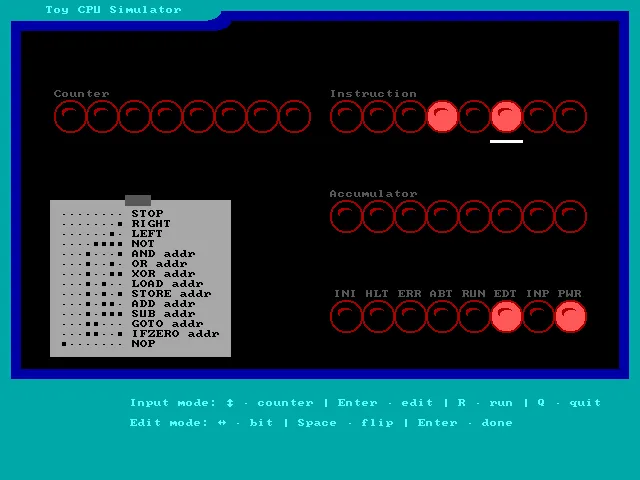The image size is (640, 480).
Task: Toggle the underlined Instruction bit
Action: pos(506,117)
